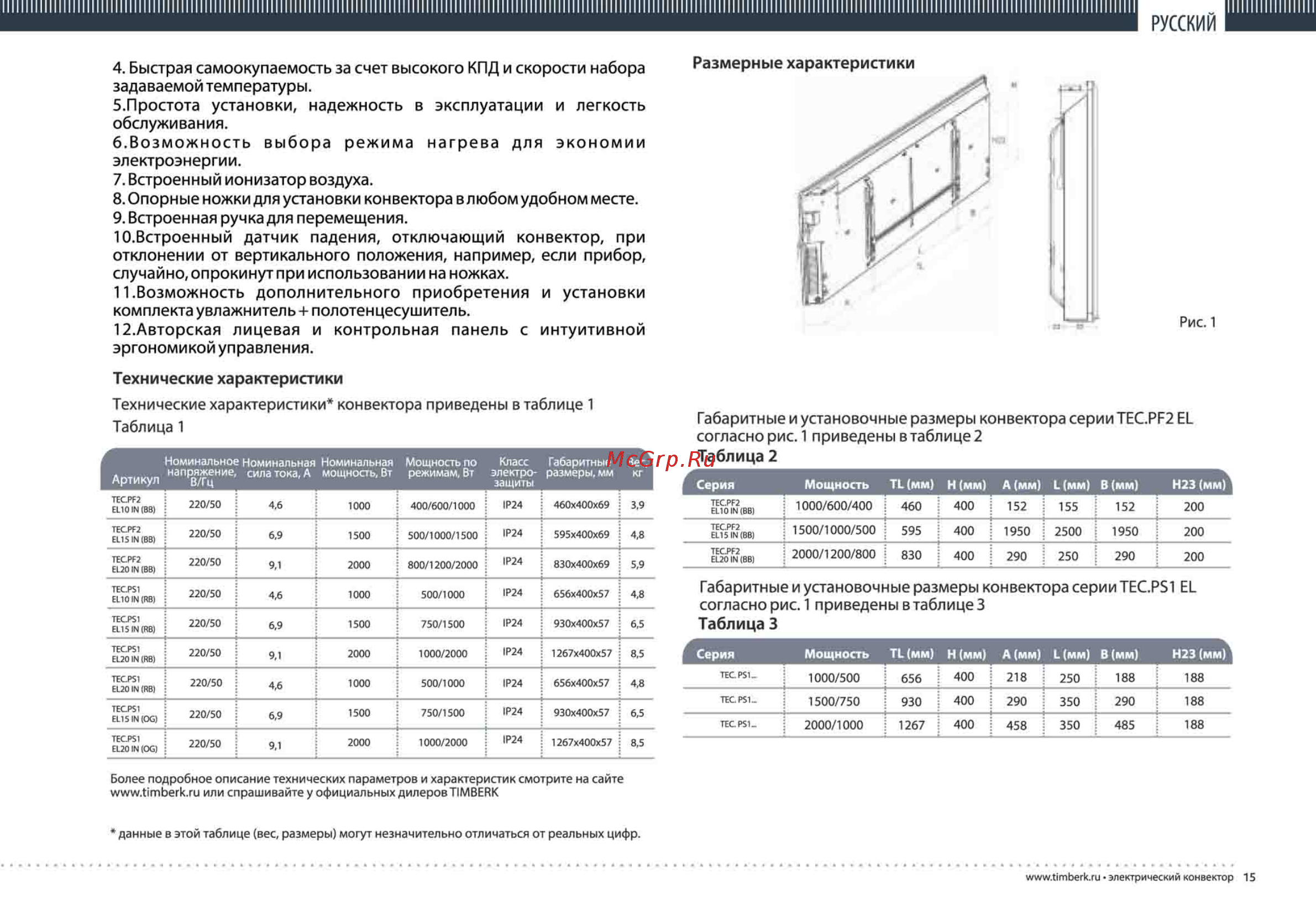1316x917 pixels.
Task: Click the '1500/750' cell in Table 3
Action: tap(833, 702)
